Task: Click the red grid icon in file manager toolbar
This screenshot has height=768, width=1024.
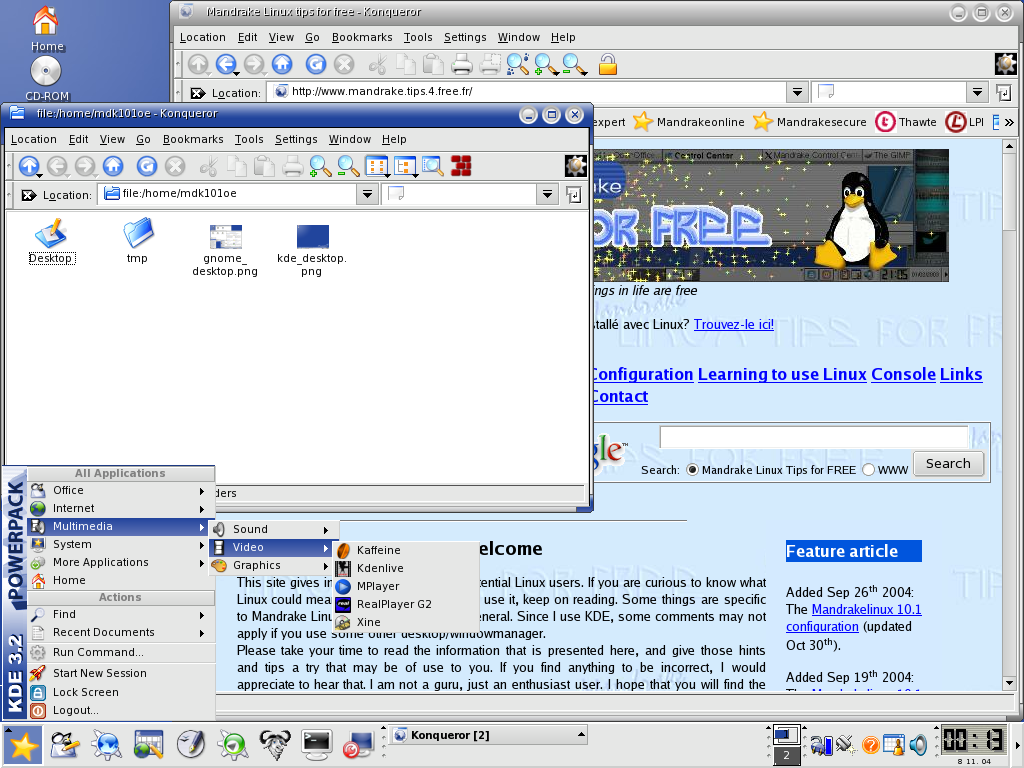Action: (x=461, y=167)
